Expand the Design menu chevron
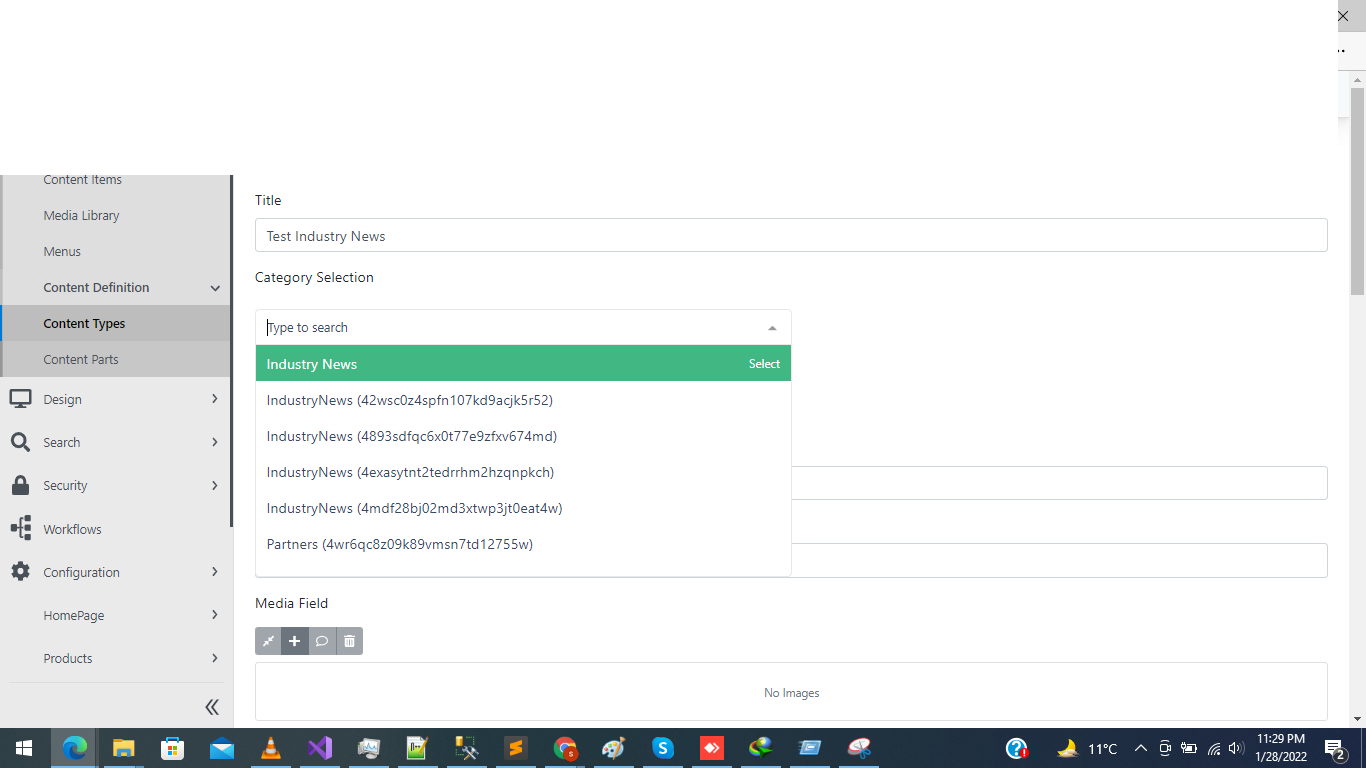The height and width of the screenshot is (768, 1366). 215,399
